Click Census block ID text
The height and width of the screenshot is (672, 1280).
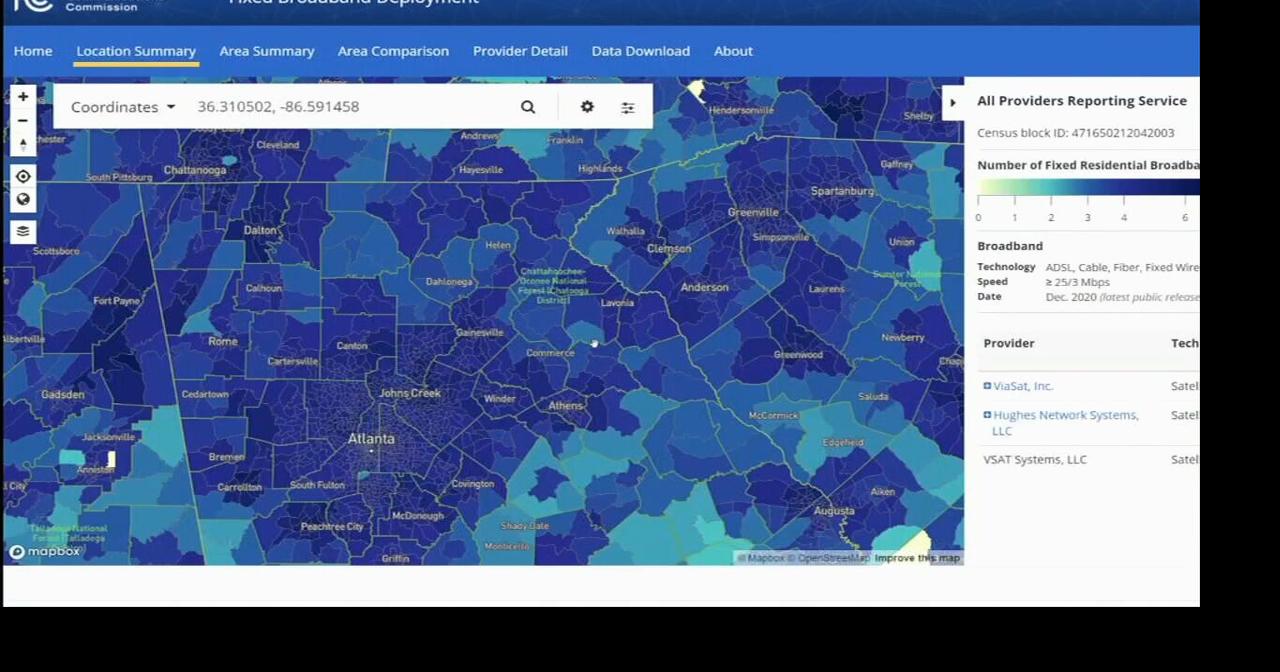[x=1076, y=133]
